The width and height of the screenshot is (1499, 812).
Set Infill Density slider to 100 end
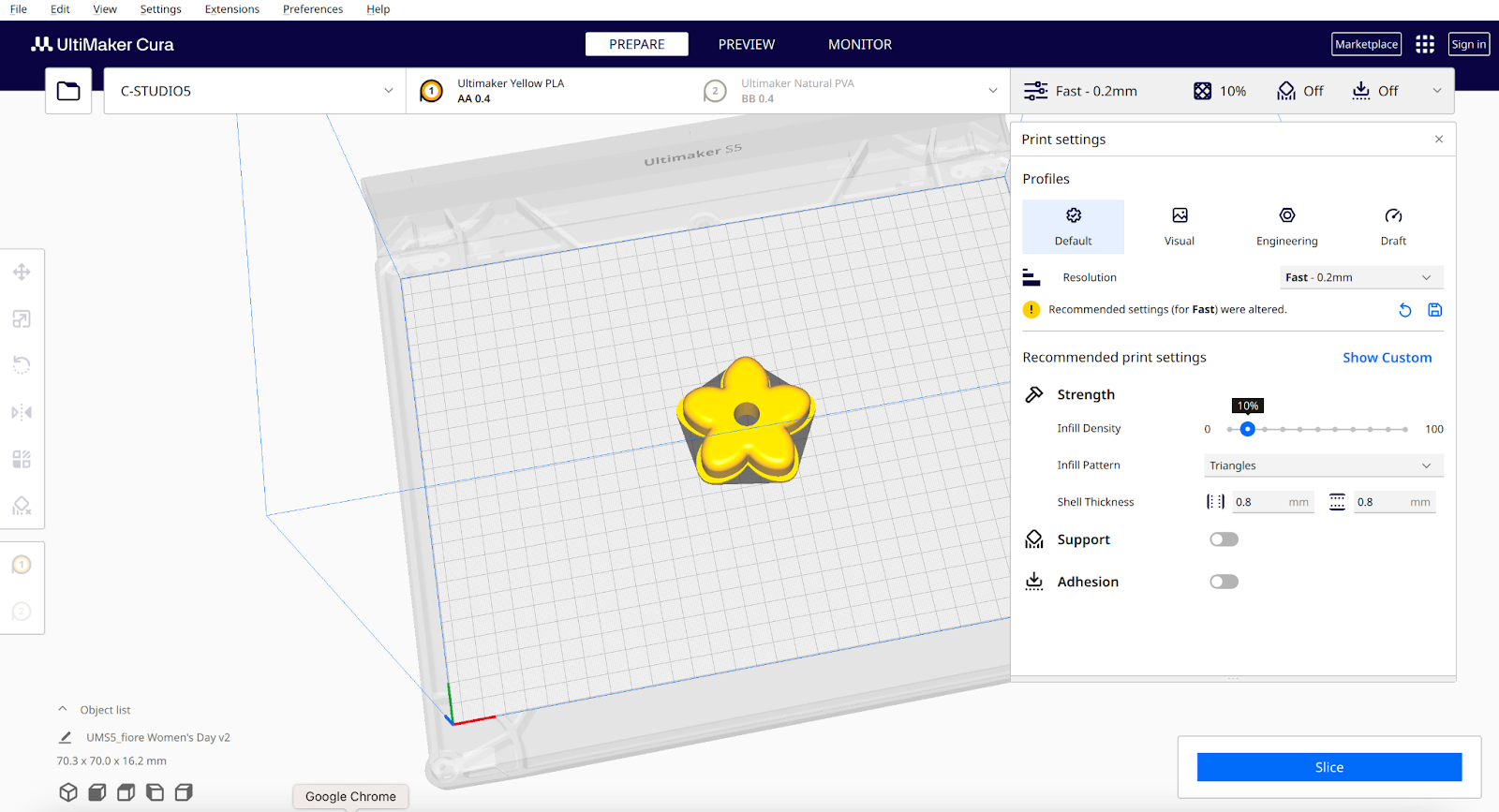pyautogui.click(x=1404, y=429)
